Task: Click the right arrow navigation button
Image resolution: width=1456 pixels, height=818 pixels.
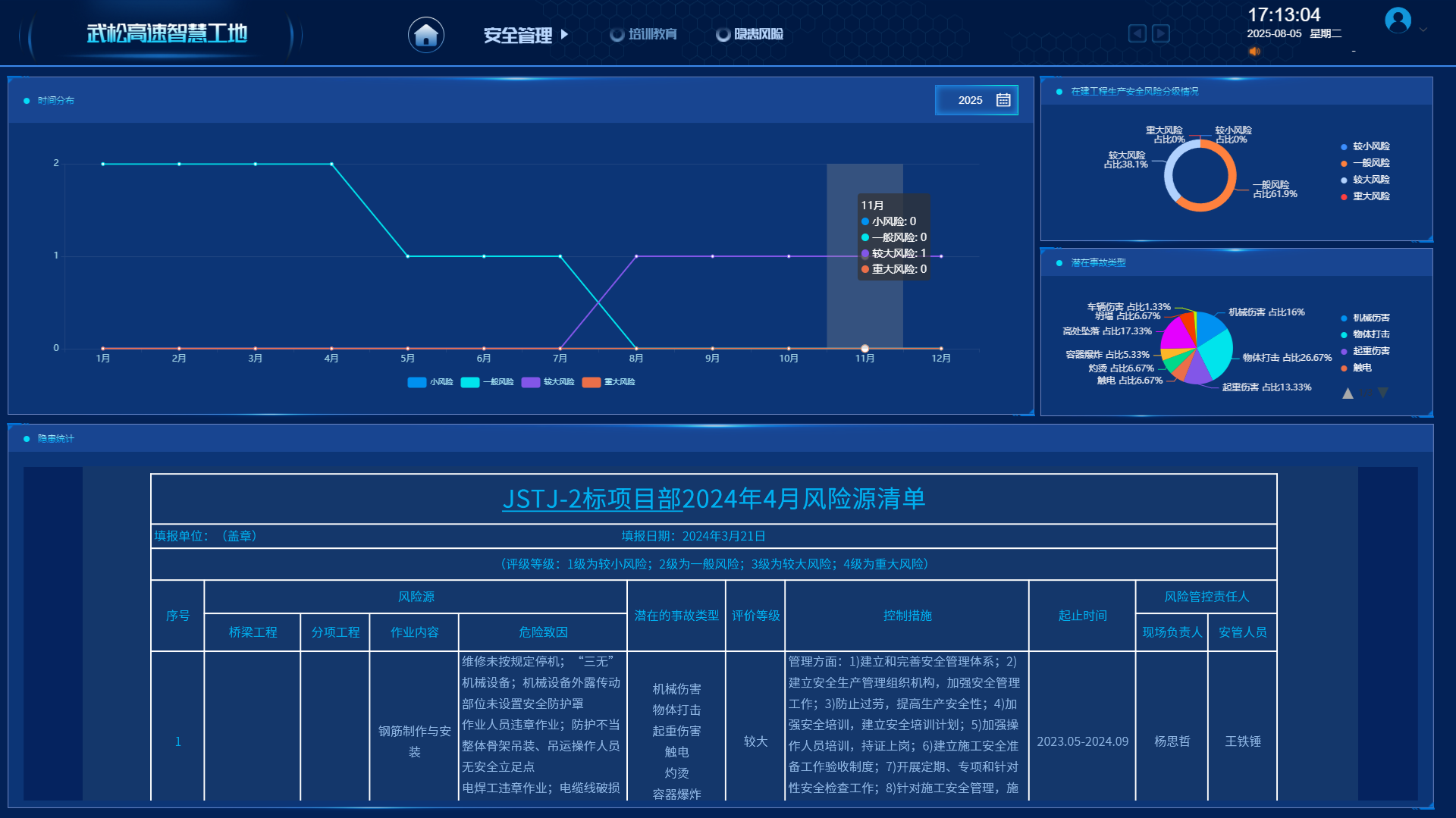Action: point(1161,33)
